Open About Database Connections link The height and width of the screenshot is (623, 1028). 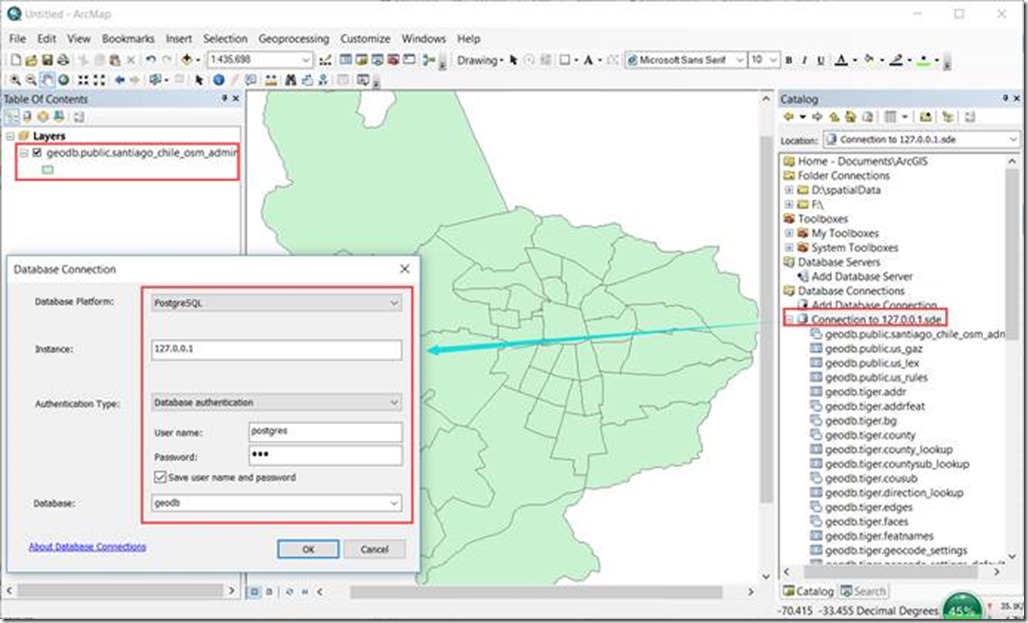click(87, 546)
